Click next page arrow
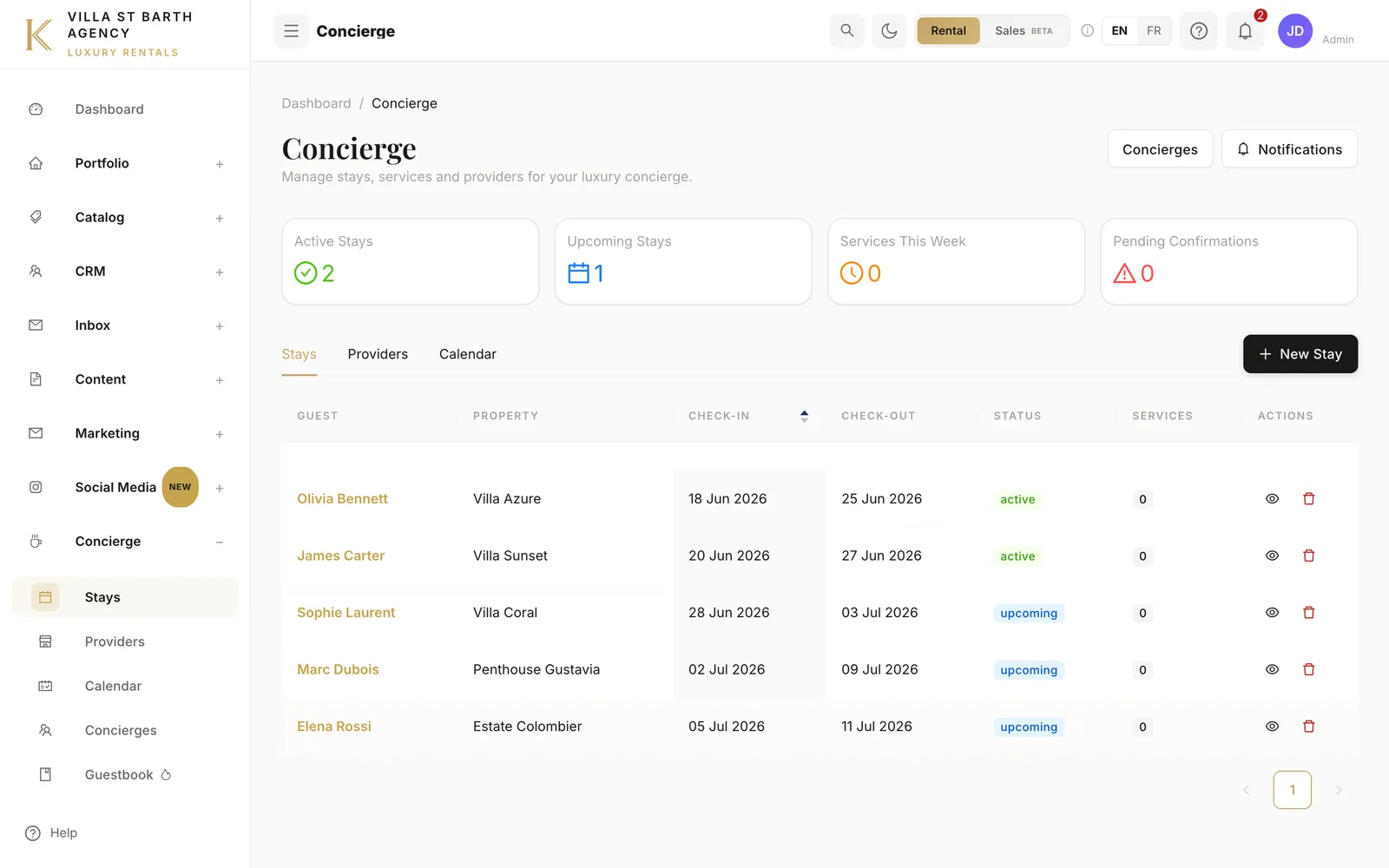This screenshot has width=1389, height=868. (1339, 790)
